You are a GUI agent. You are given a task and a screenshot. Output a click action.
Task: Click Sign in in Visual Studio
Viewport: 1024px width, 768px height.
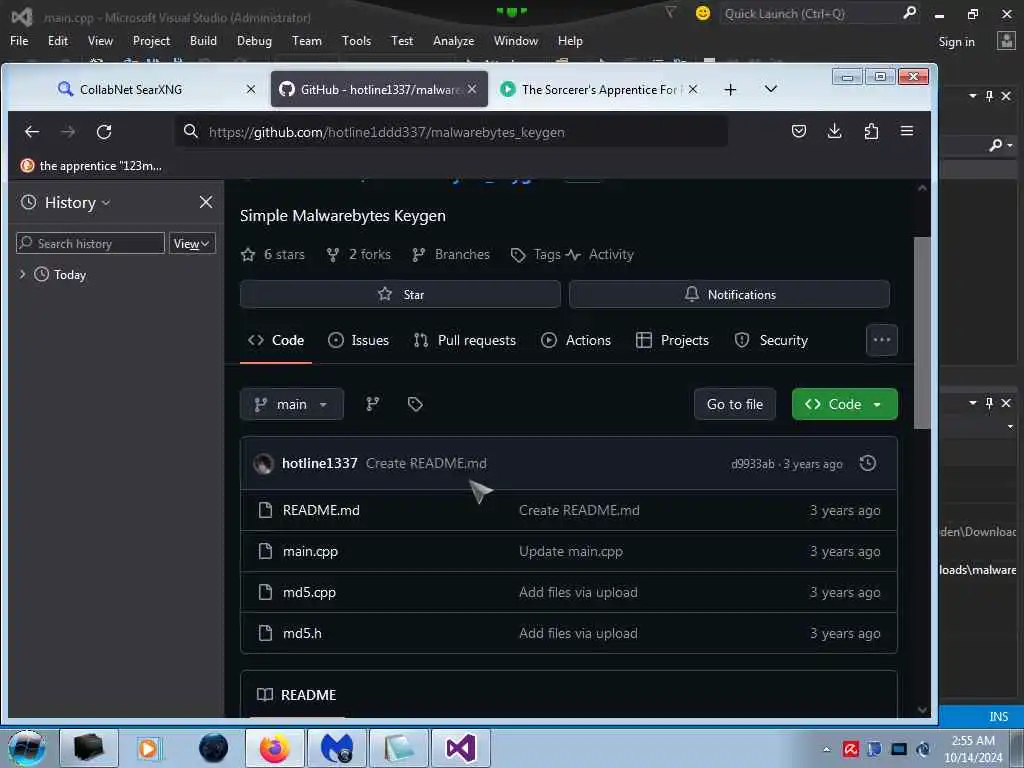click(956, 42)
